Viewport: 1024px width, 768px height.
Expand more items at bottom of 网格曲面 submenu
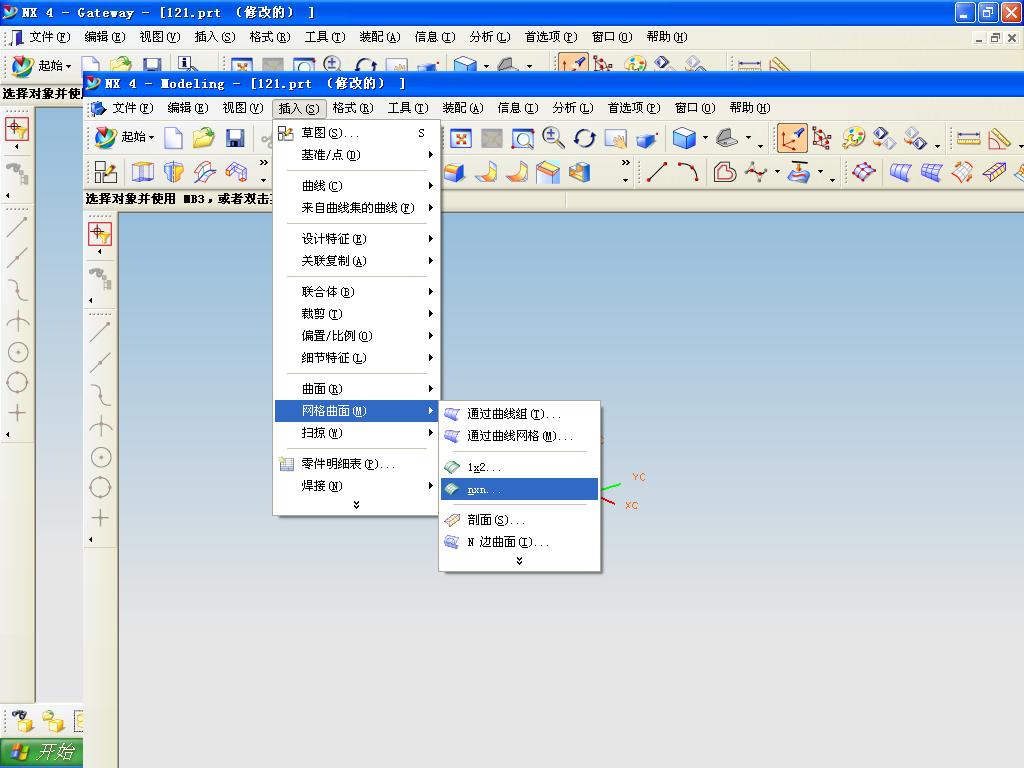pos(519,561)
